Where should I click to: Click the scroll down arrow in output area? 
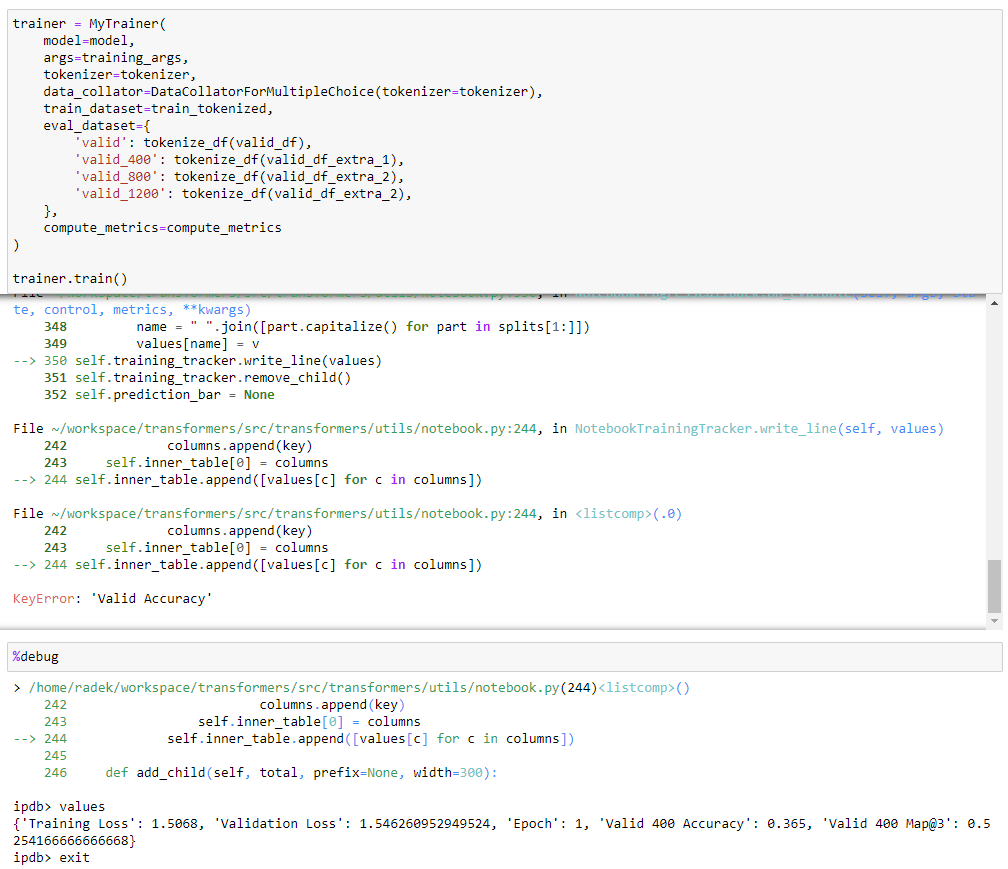click(994, 621)
